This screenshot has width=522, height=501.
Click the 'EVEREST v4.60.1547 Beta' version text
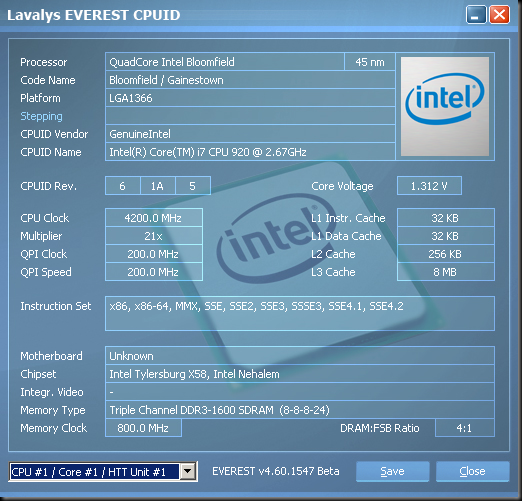[276, 471]
